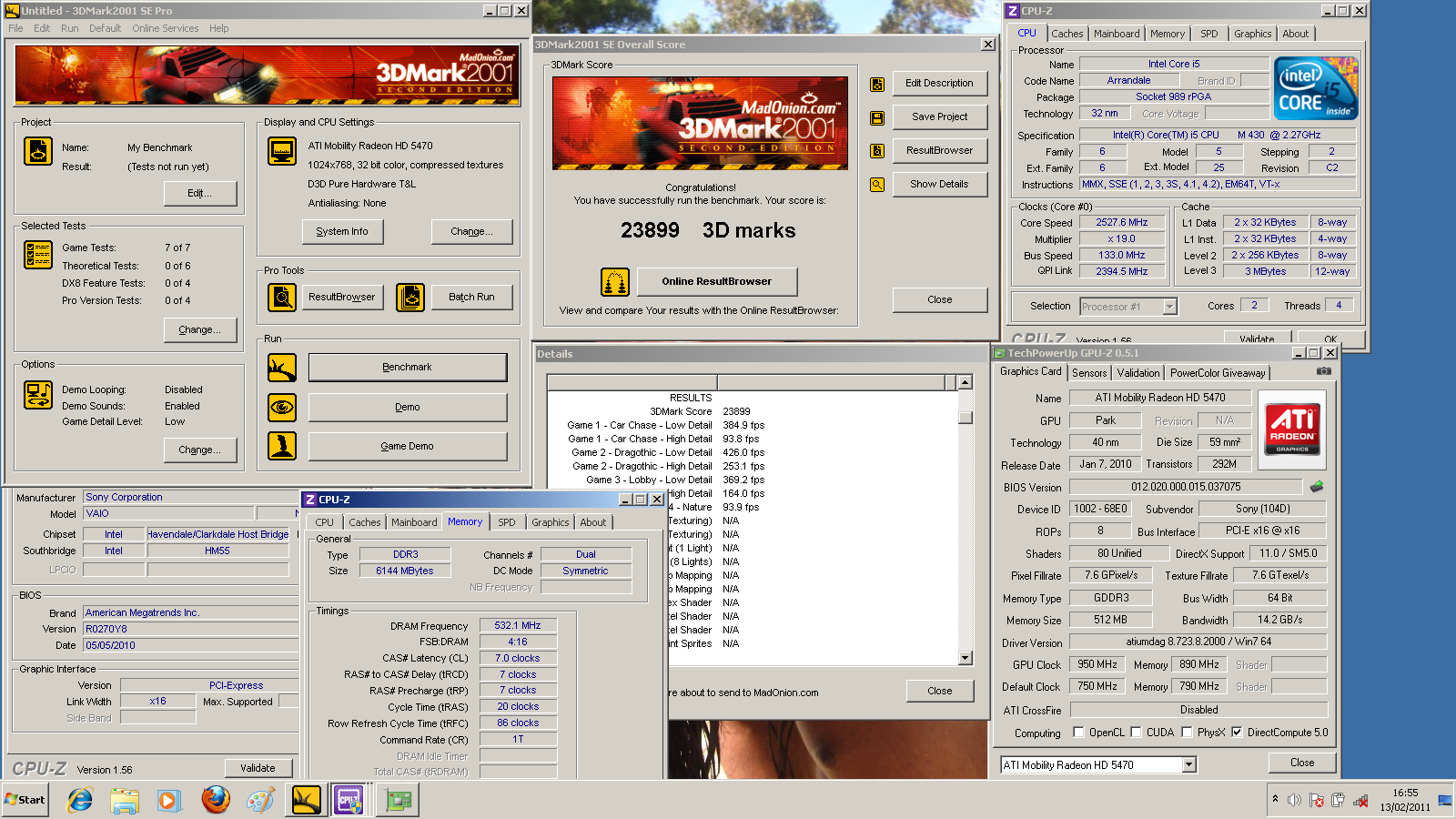This screenshot has width=1456, height=819.
Task: Open the Validation tab in GPU-Z
Action: (1138, 373)
